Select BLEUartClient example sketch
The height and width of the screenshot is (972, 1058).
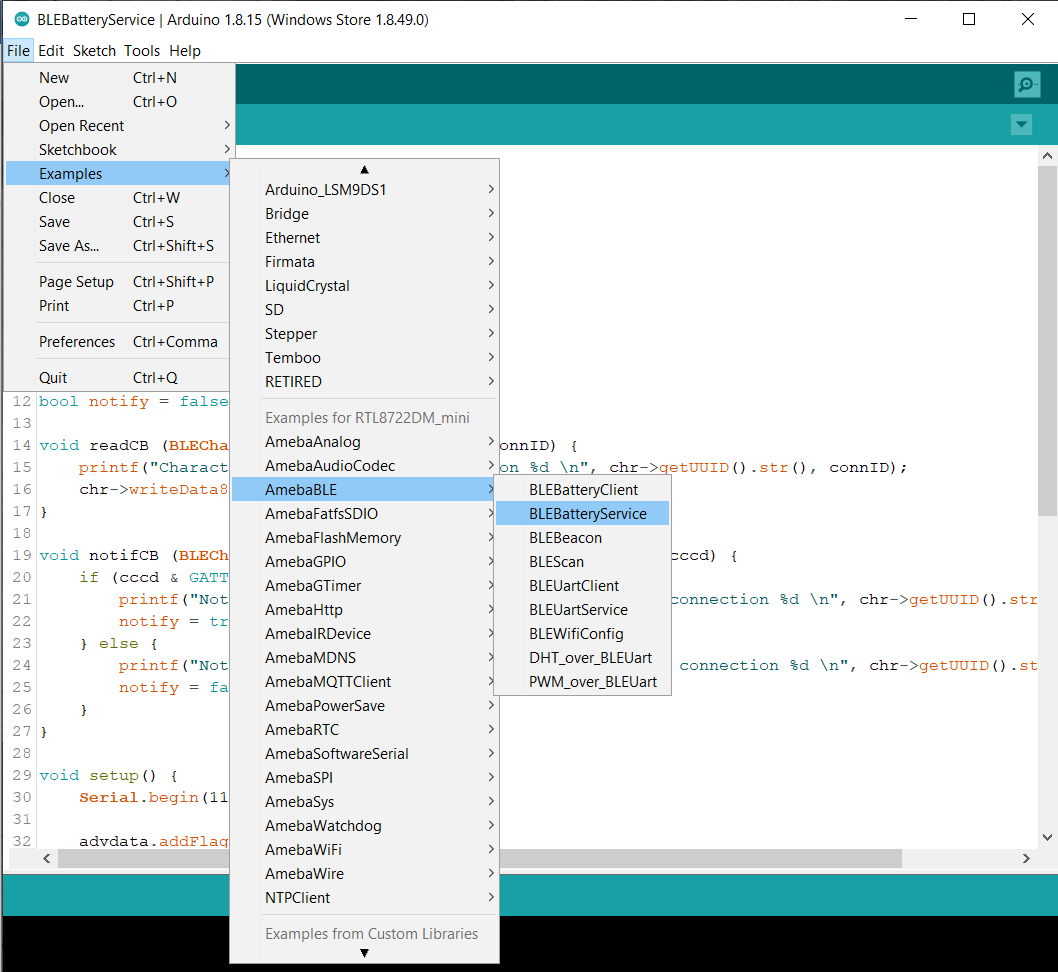574,586
